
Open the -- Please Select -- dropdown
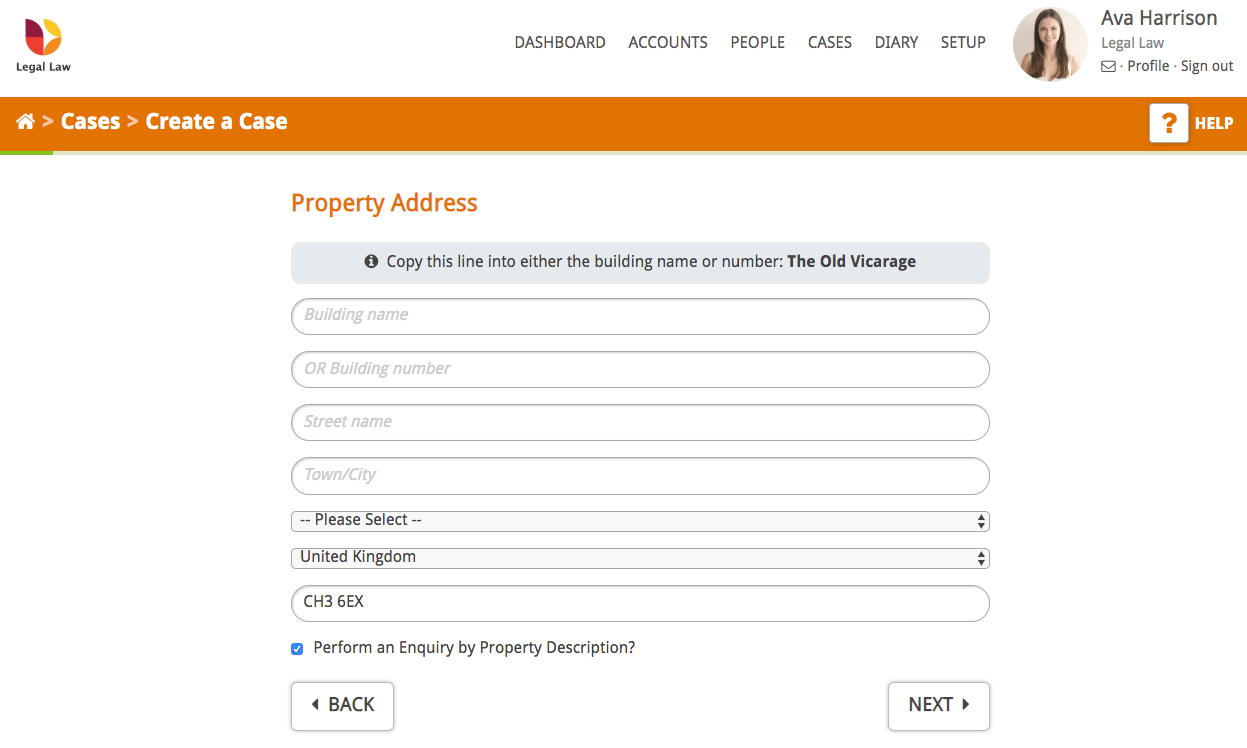coord(640,520)
